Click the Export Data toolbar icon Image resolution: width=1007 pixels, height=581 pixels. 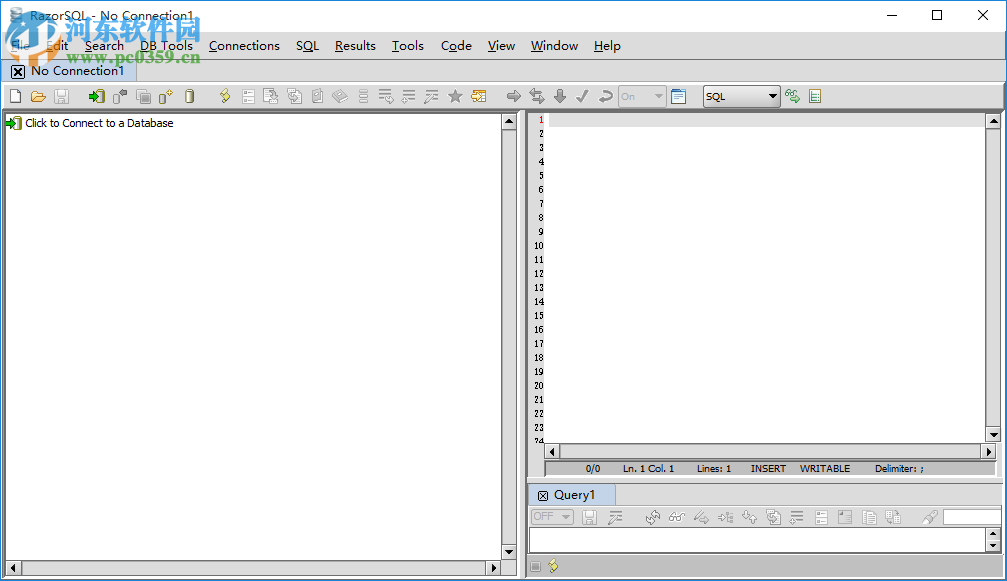click(271, 96)
